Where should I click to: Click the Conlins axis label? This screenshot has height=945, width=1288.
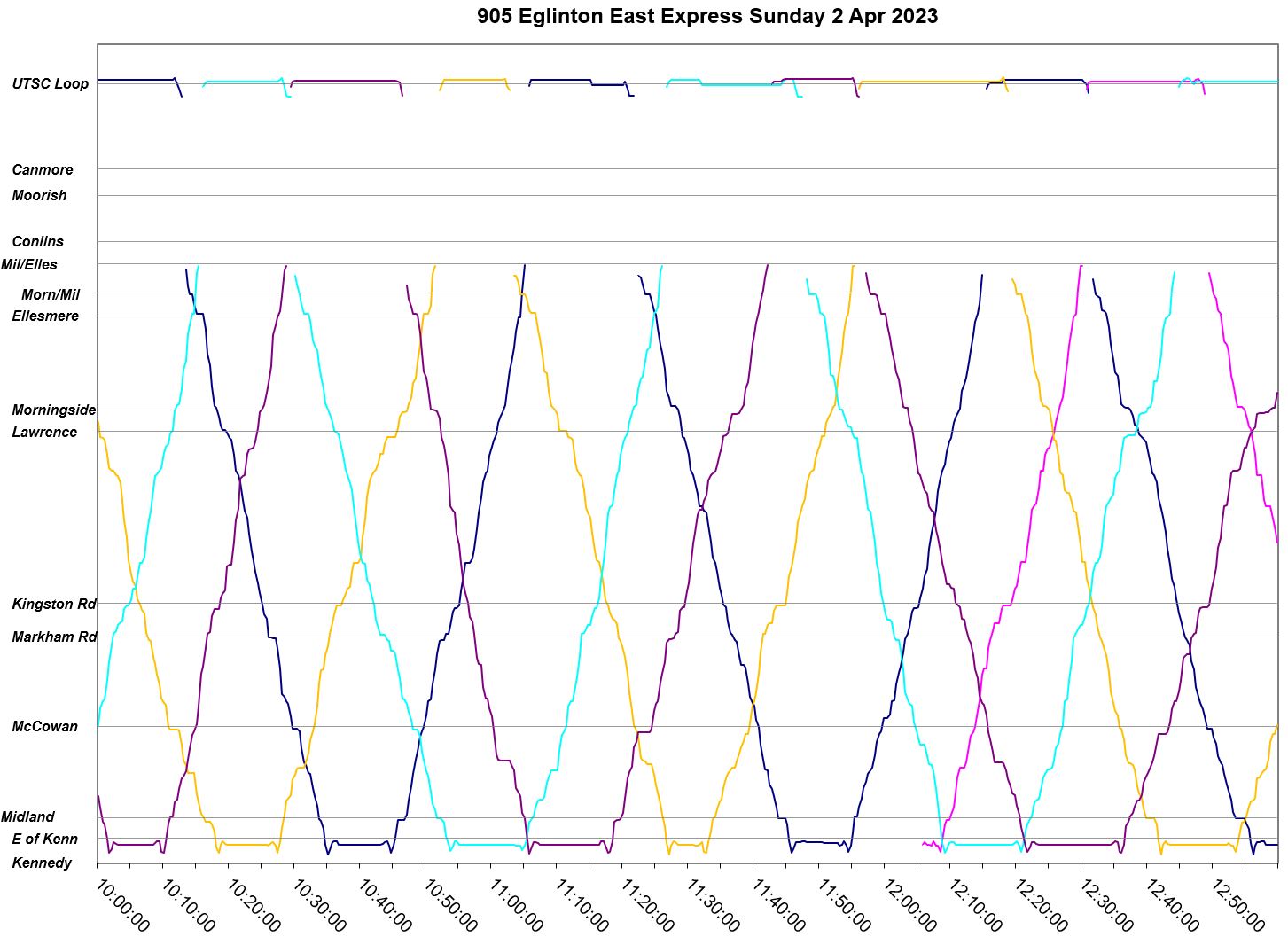tap(38, 241)
